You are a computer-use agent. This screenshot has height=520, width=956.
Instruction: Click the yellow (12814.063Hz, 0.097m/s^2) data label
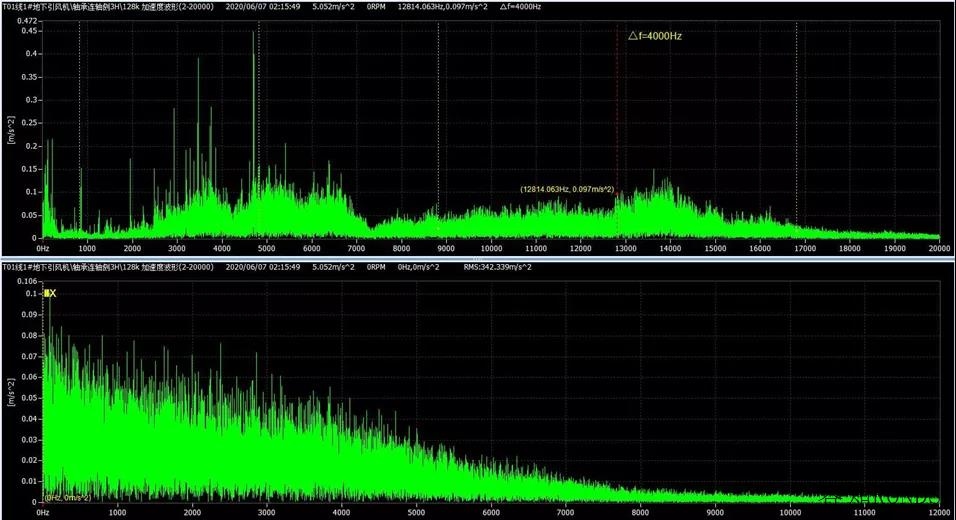pyautogui.click(x=568, y=188)
